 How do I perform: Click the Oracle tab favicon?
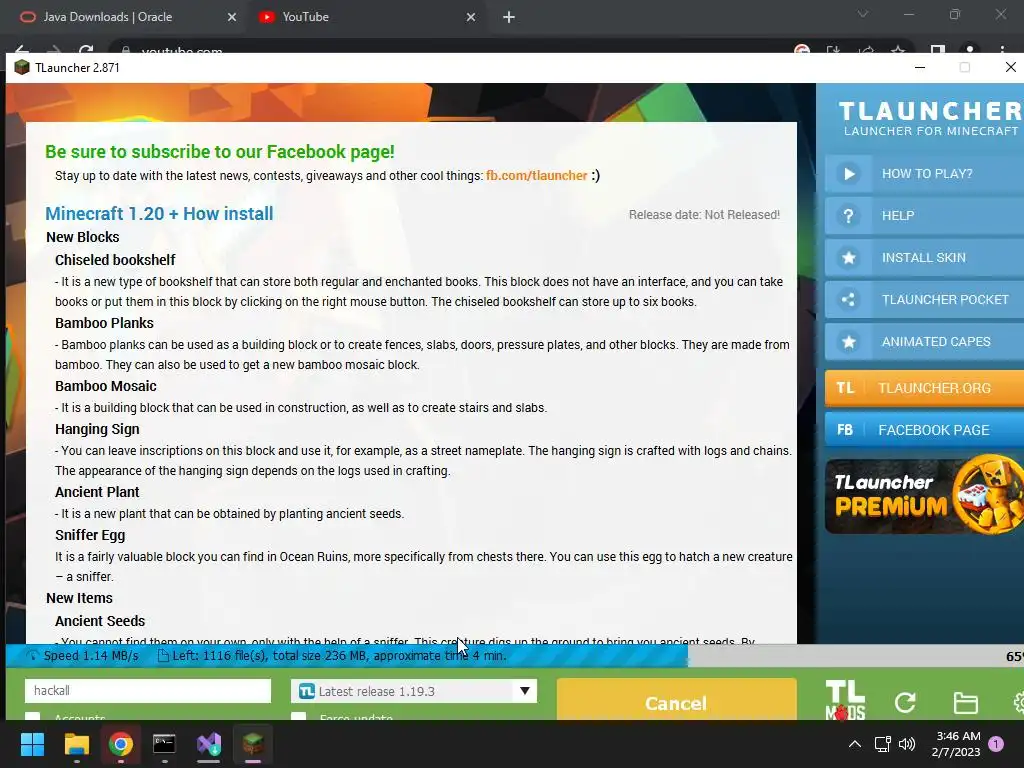pyautogui.click(x=27, y=17)
